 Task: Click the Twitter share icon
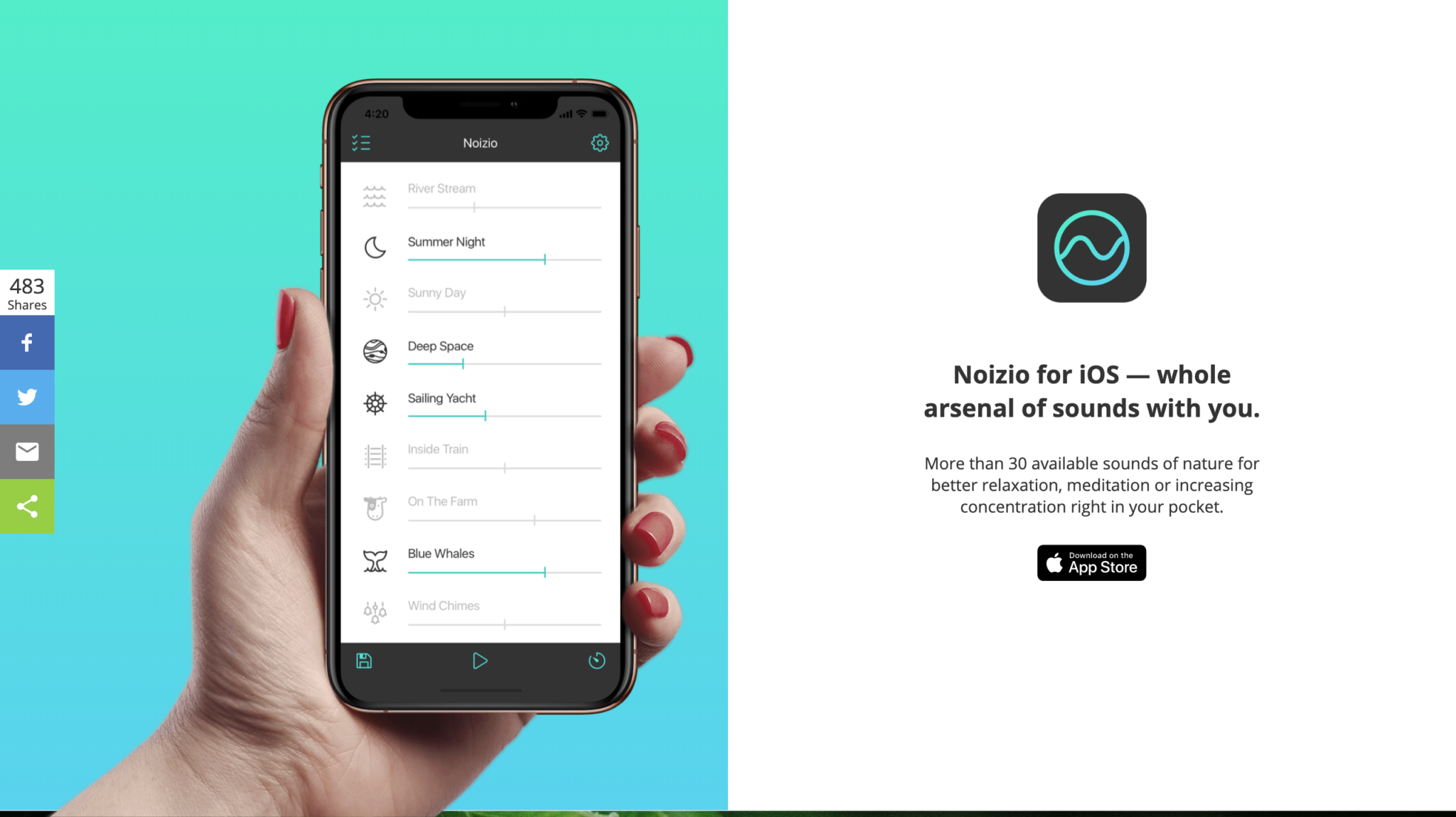[x=27, y=397]
